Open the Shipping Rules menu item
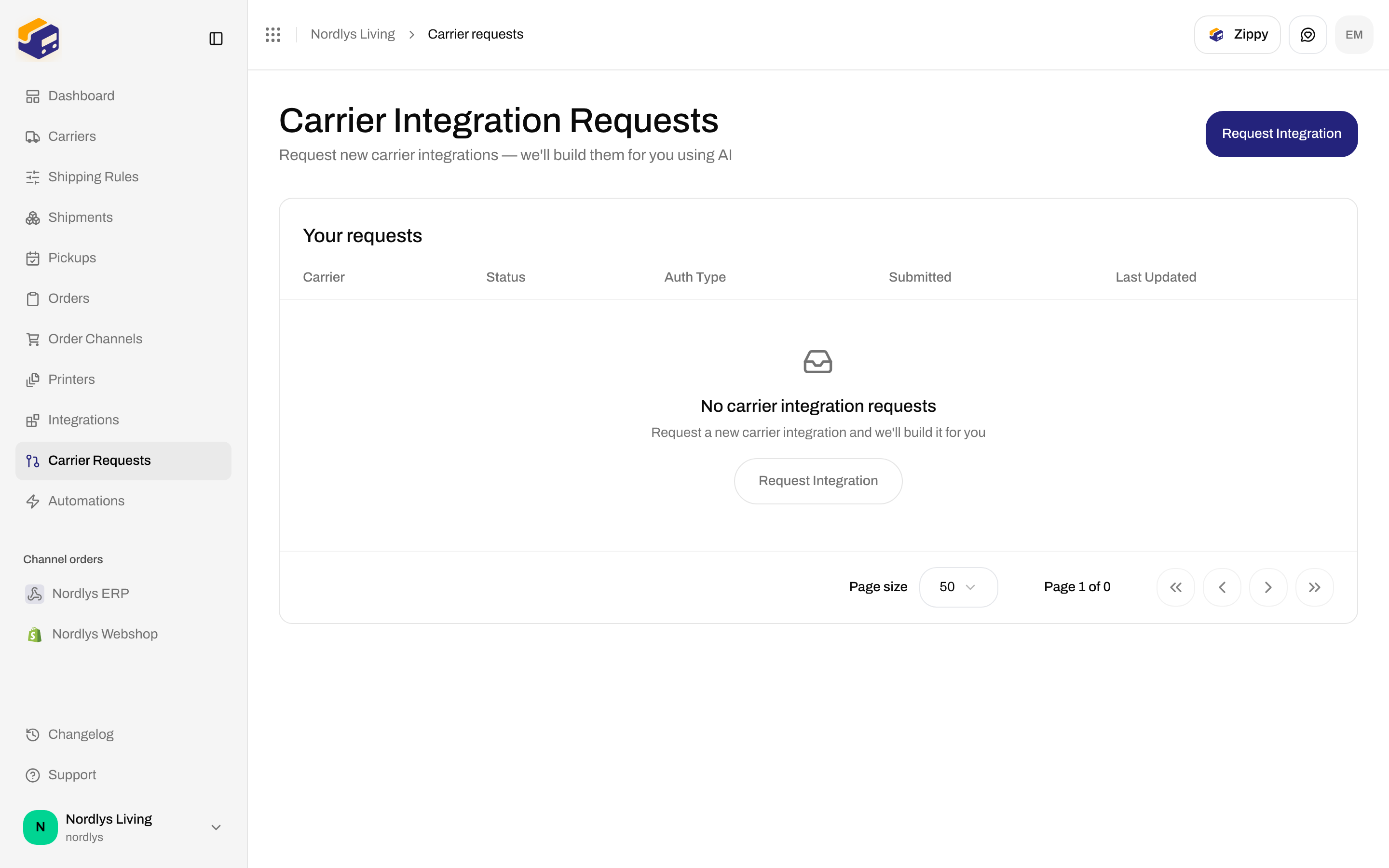Viewport: 1389px width, 868px height. (123, 177)
